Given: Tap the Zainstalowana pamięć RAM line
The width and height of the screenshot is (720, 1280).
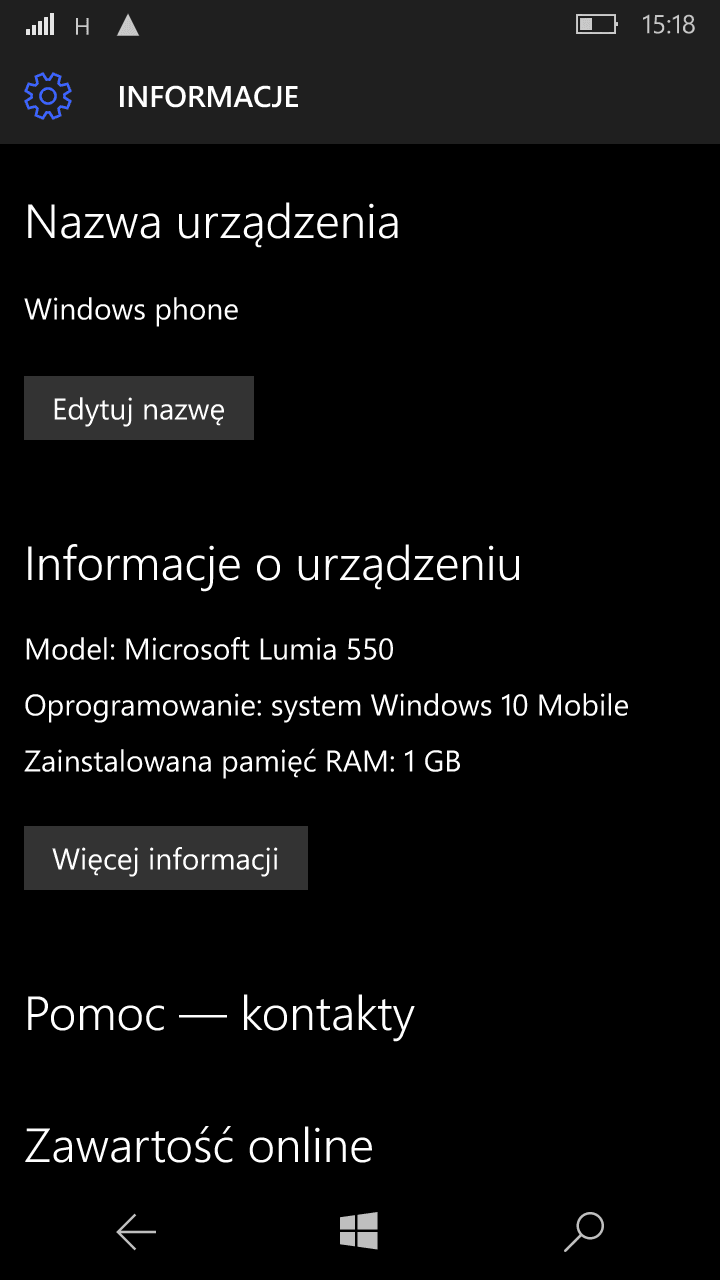Looking at the screenshot, I should 243,762.
